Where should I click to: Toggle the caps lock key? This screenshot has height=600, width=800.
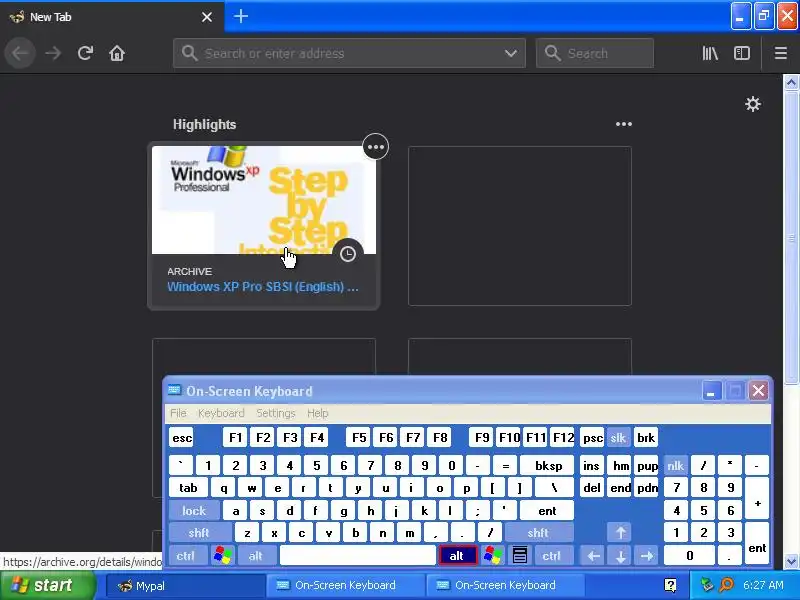[194, 511]
